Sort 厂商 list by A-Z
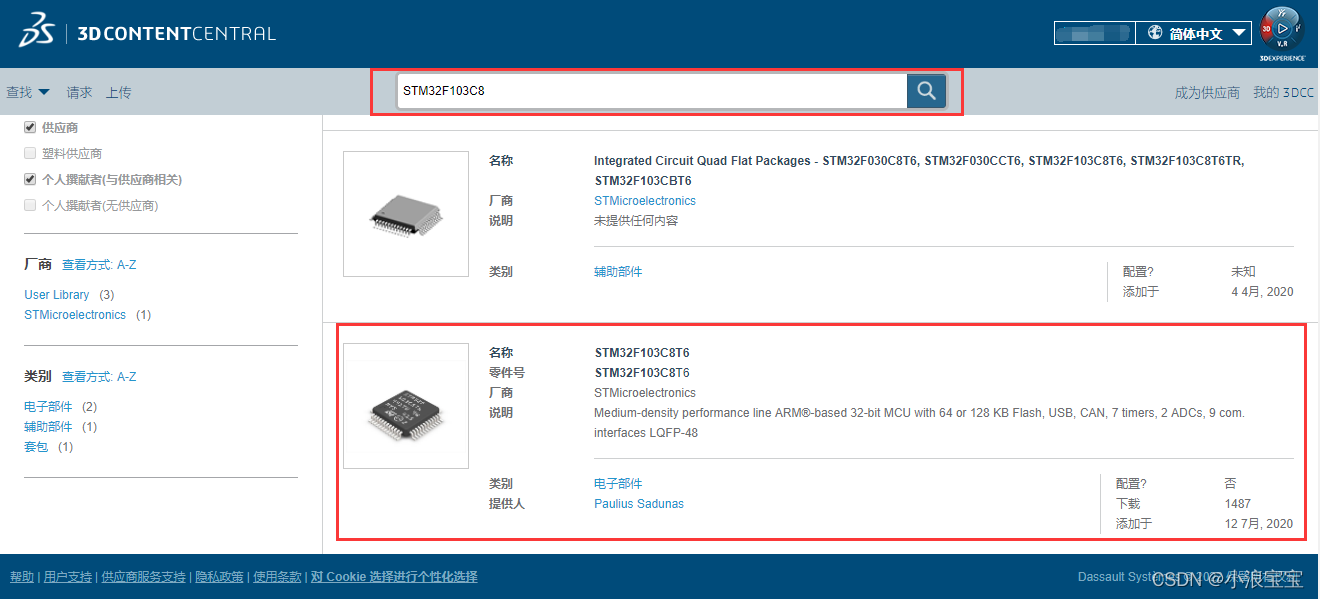Image resolution: width=1320 pixels, height=599 pixels. pyautogui.click(x=99, y=265)
